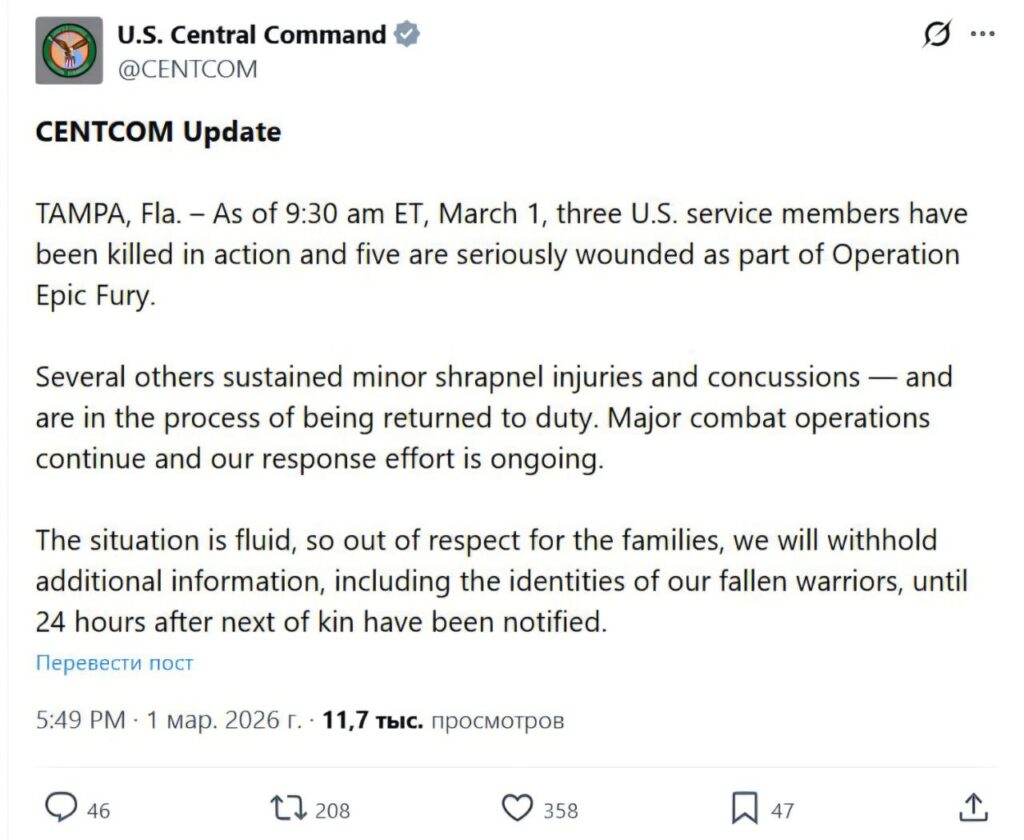Click the bookmark count 47

(782, 809)
